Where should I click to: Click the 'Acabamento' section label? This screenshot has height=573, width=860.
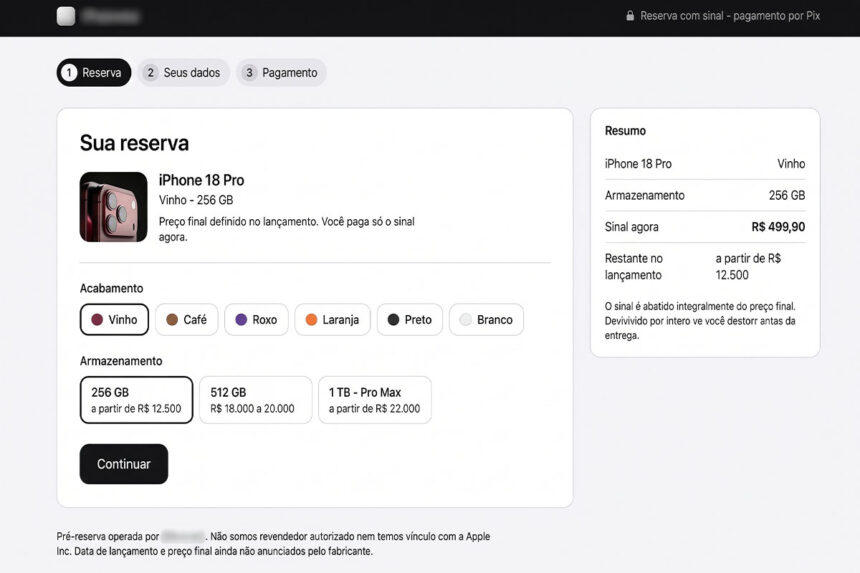tap(111, 288)
